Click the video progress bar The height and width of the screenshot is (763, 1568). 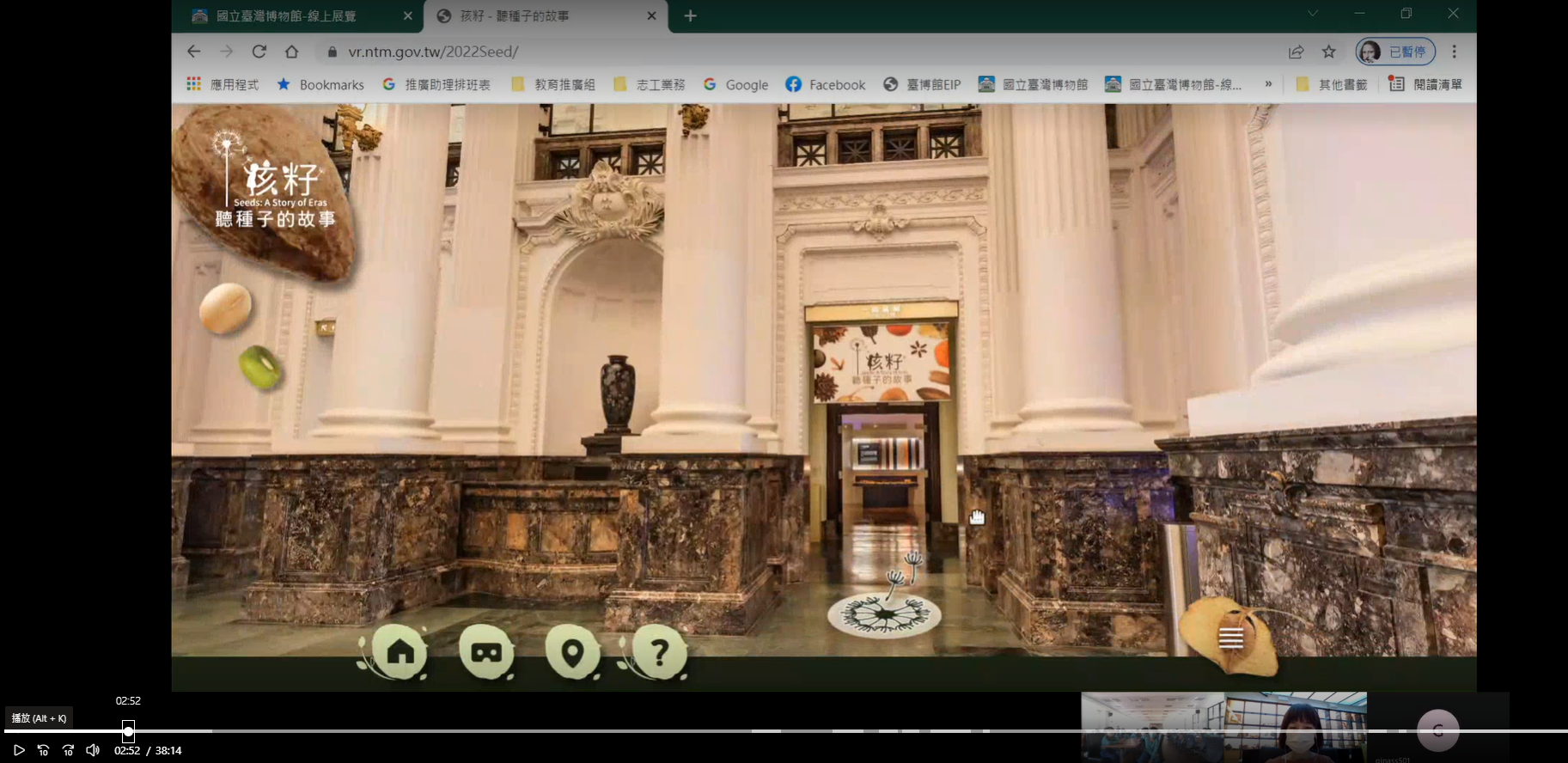(784, 731)
